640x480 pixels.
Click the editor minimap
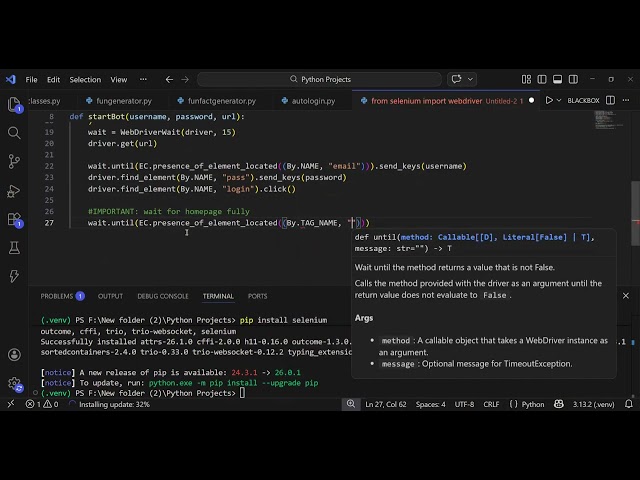click(x=609, y=120)
